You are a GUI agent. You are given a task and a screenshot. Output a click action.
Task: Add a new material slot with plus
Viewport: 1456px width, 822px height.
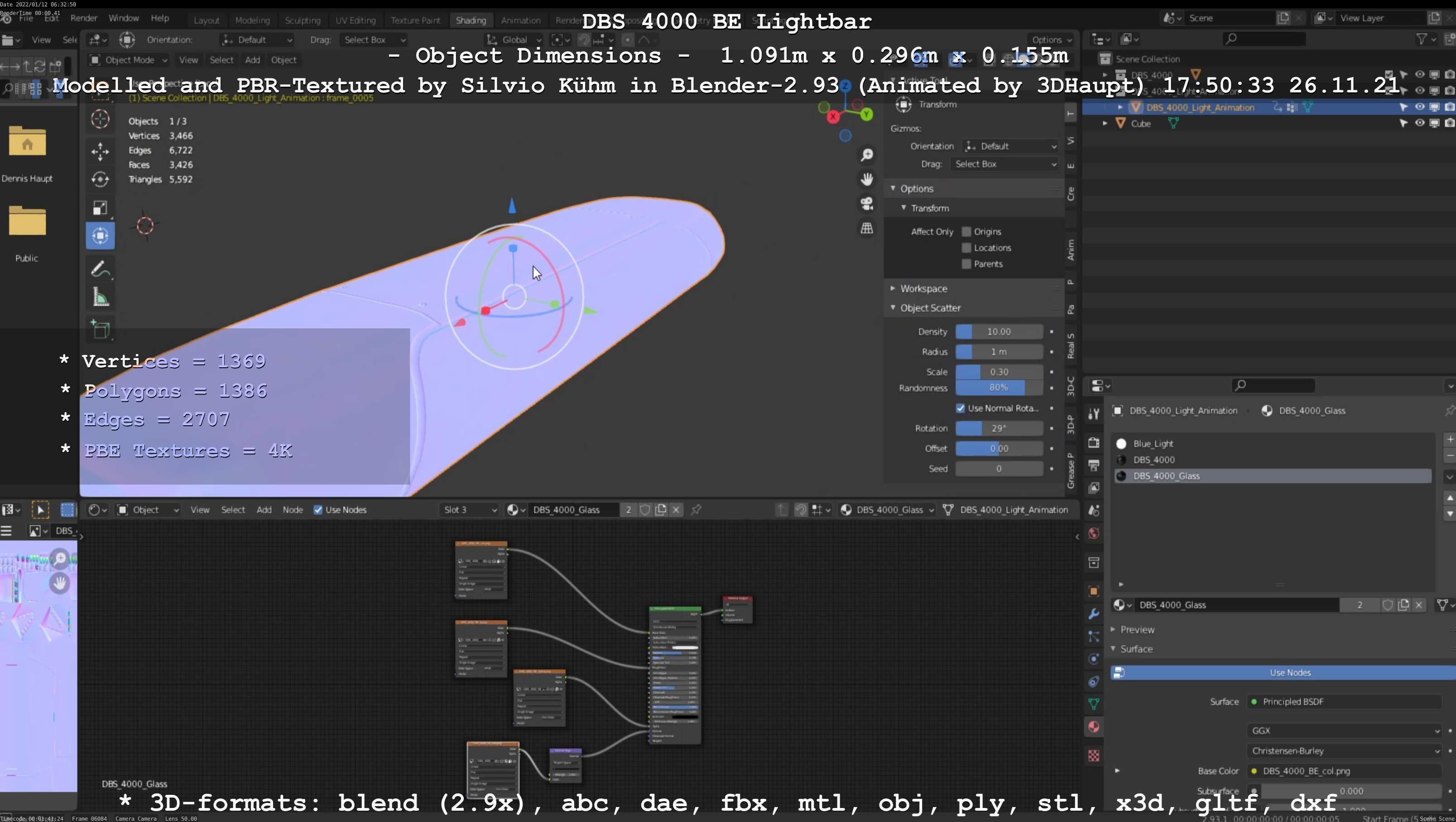[1450, 439]
